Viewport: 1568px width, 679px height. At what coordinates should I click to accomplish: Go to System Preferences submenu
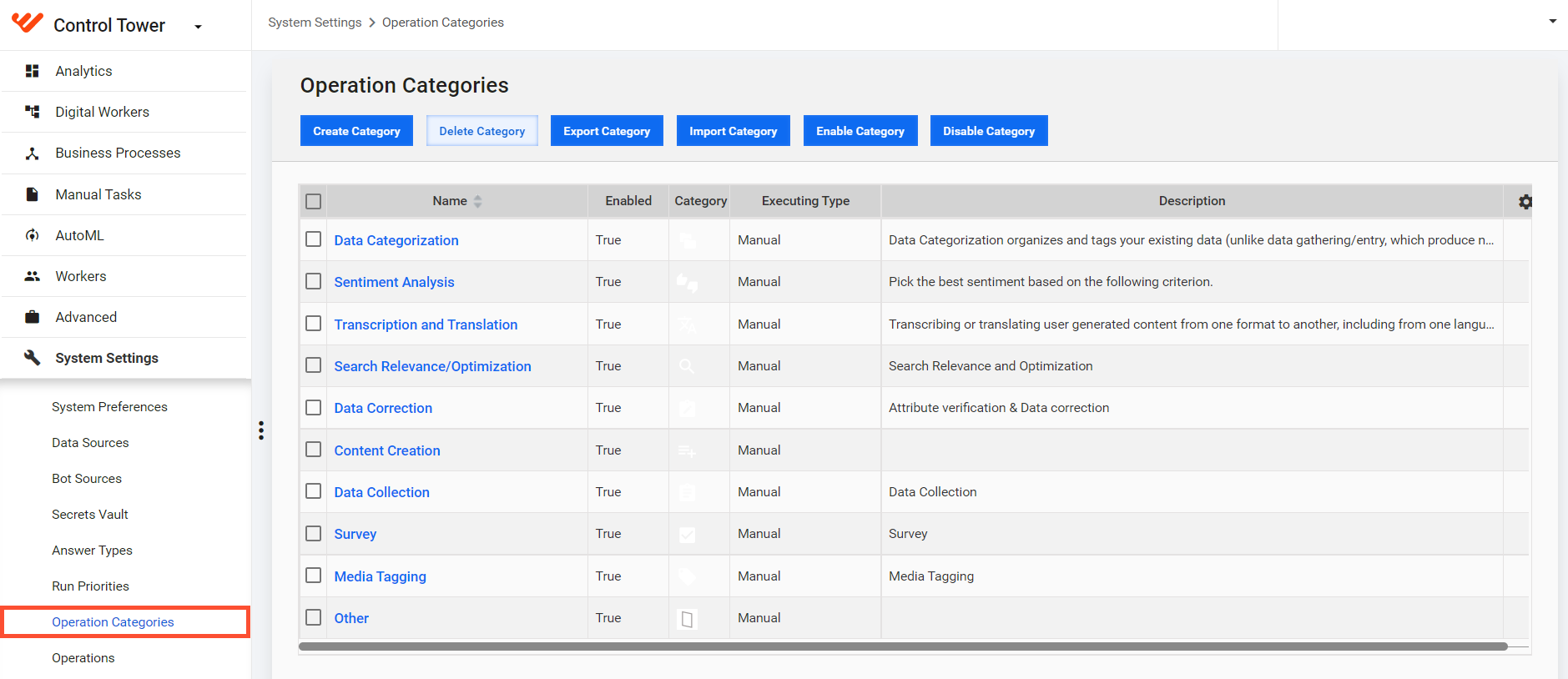109,407
